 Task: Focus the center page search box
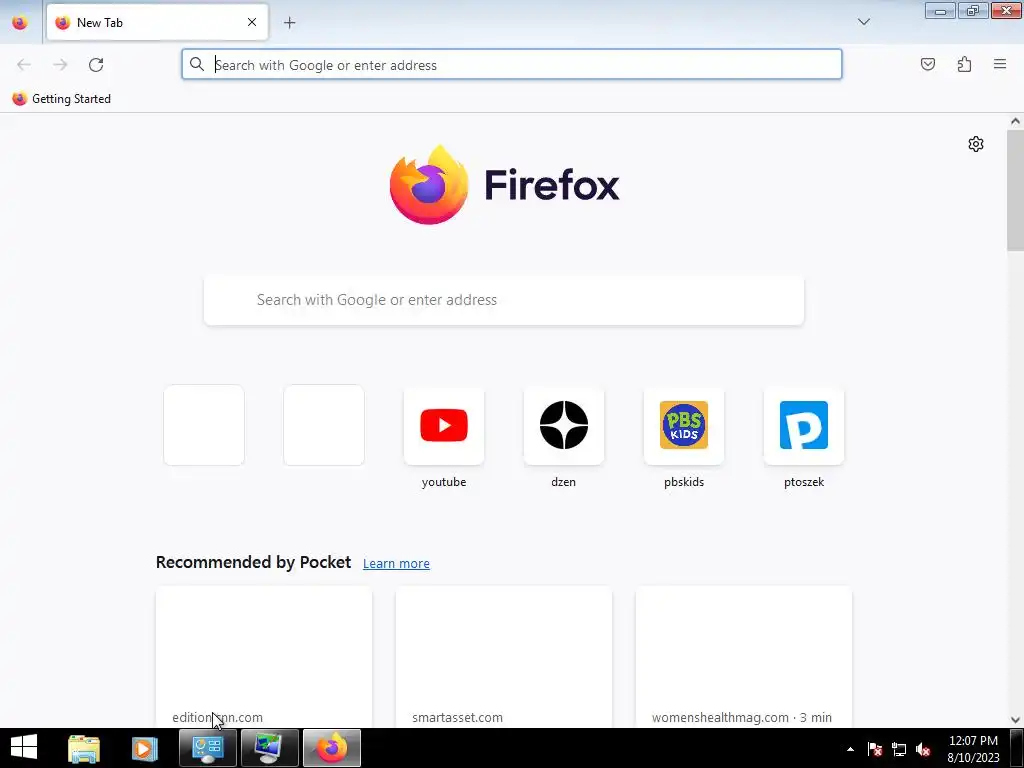[504, 300]
